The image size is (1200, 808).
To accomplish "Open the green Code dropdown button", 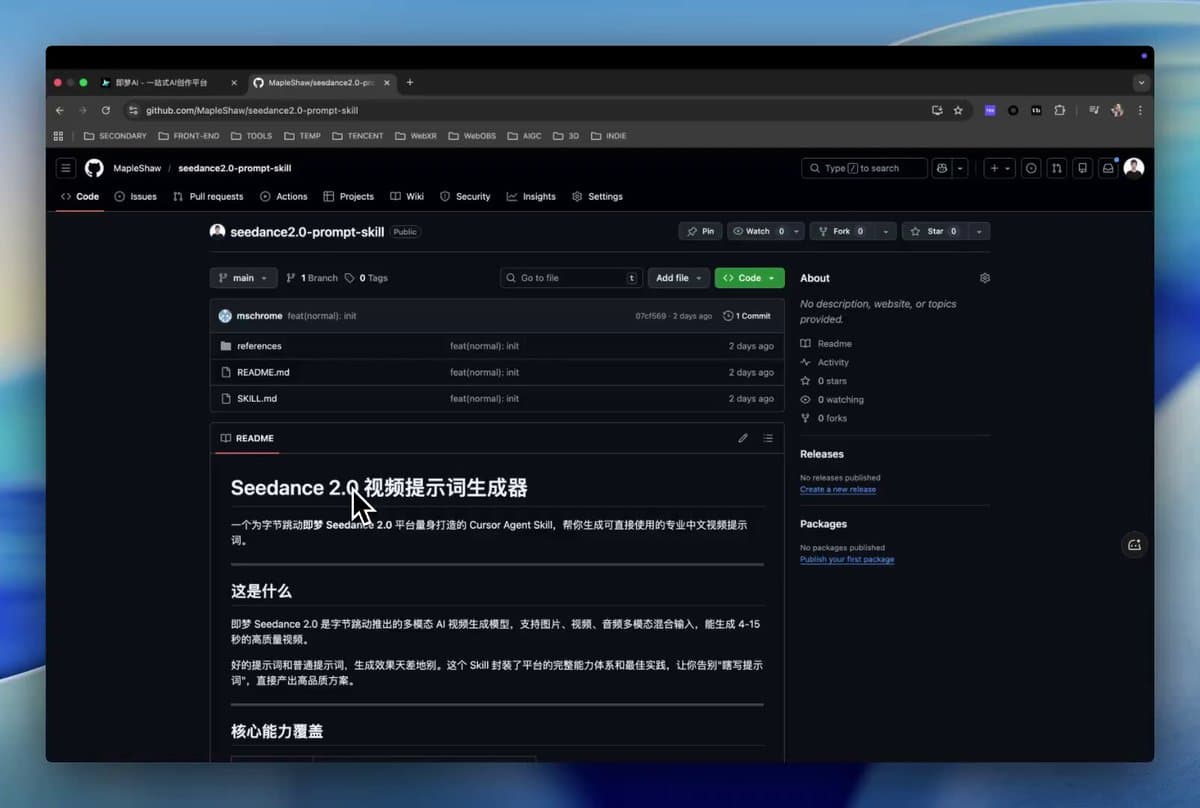I will pos(749,278).
